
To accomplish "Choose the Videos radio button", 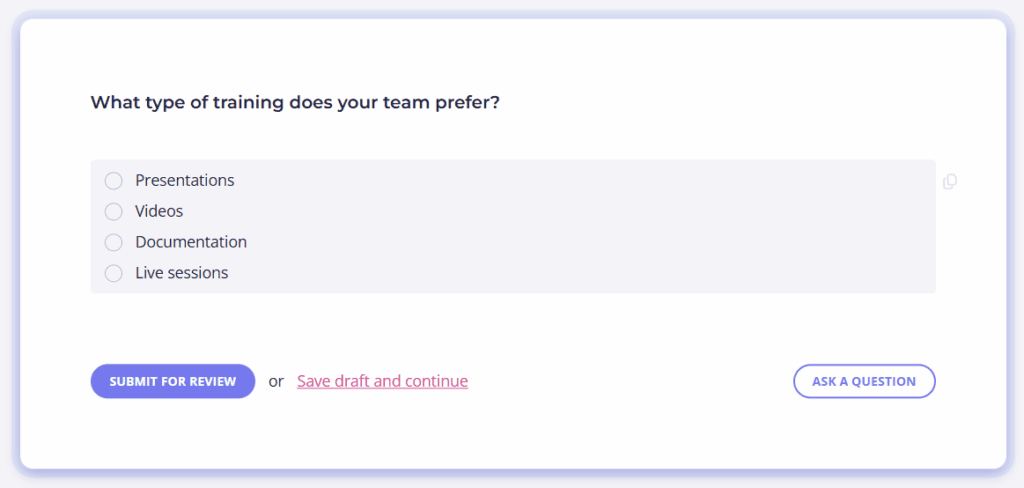I will point(114,212).
